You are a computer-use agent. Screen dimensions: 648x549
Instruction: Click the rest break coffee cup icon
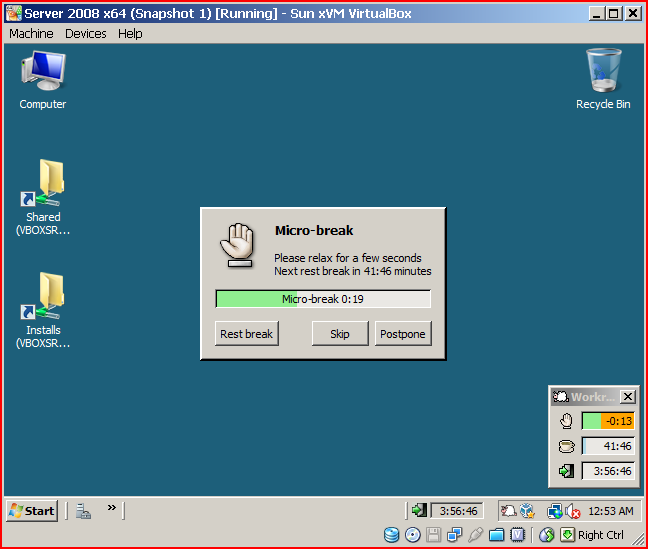pyautogui.click(x=566, y=446)
